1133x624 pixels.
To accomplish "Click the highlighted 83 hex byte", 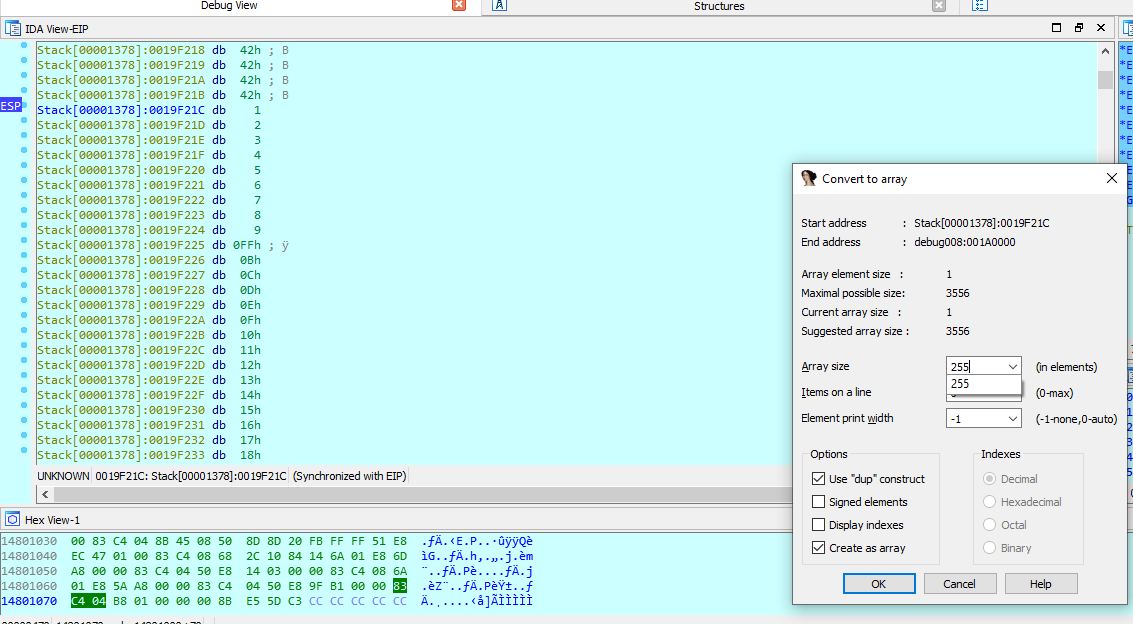I will point(400,586).
